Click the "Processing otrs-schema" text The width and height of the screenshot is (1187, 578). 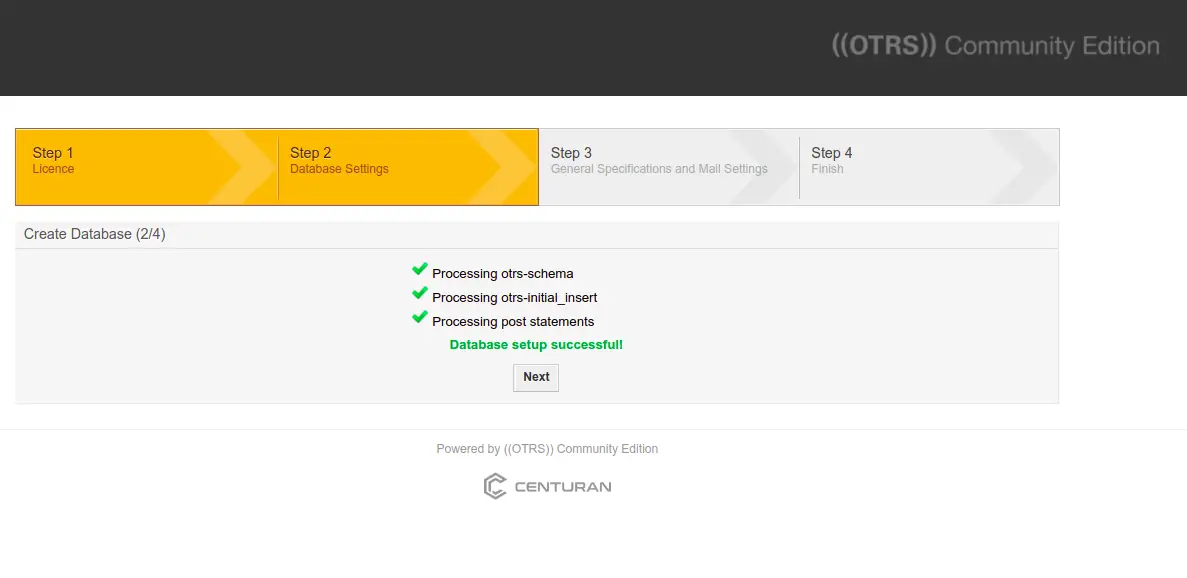(503, 274)
